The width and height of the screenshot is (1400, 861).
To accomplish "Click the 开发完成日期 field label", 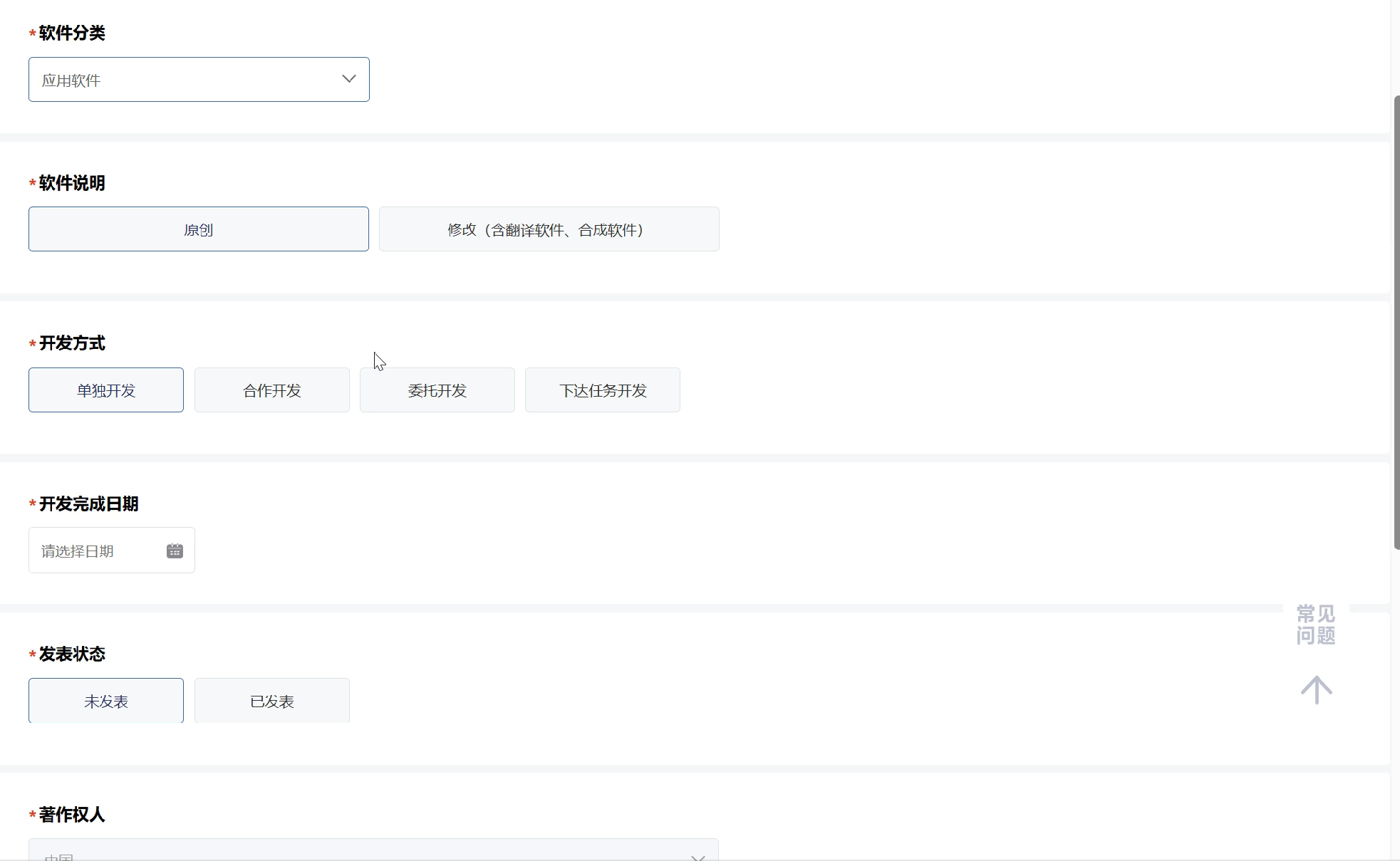I will [88, 504].
